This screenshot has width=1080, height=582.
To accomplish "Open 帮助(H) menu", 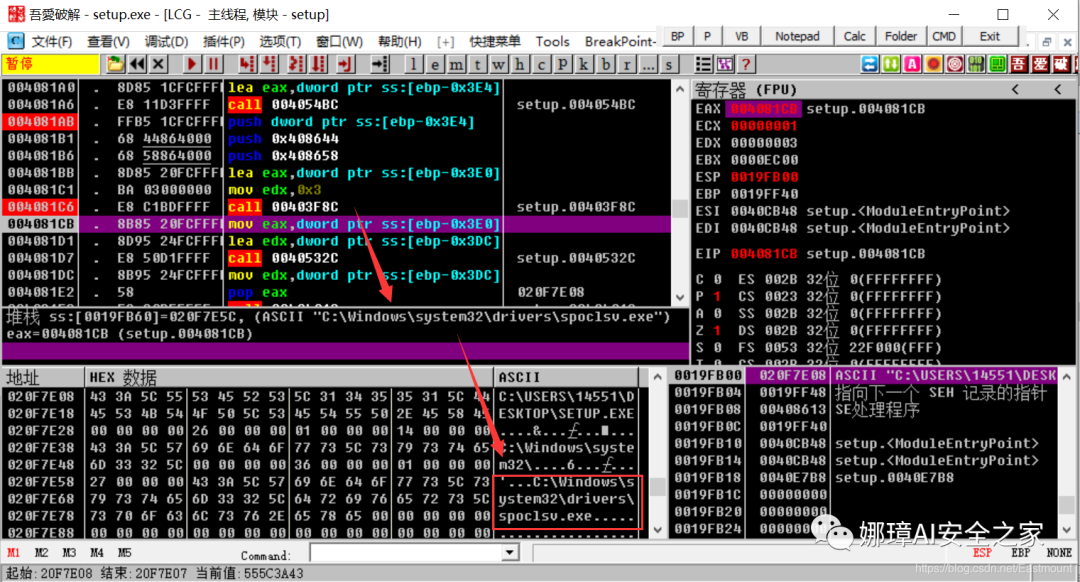I will pyautogui.click(x=399, y=41).
